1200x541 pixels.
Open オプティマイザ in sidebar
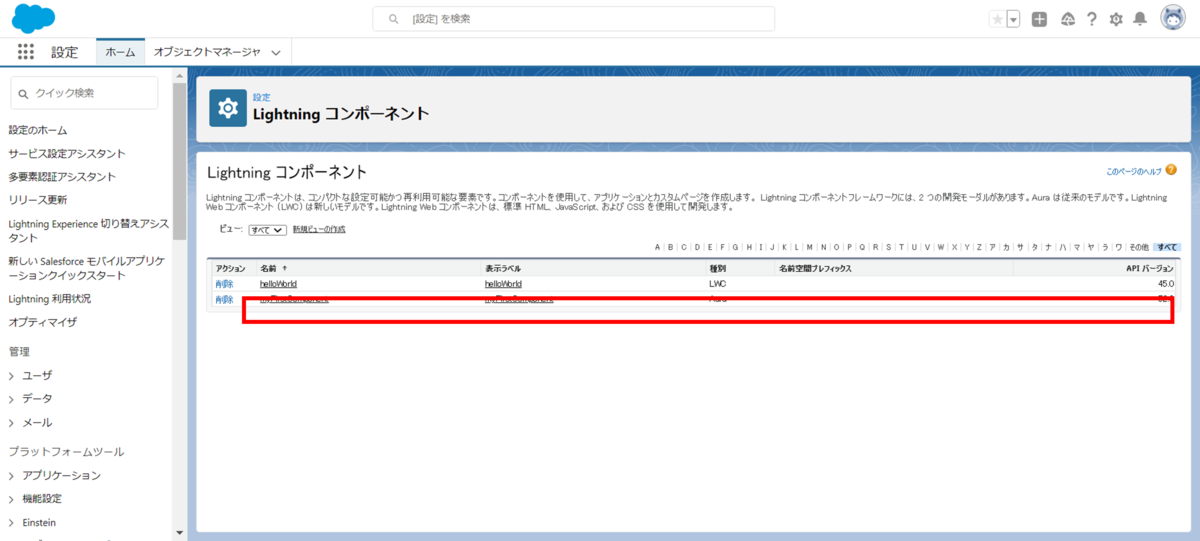tap(43, 322)
